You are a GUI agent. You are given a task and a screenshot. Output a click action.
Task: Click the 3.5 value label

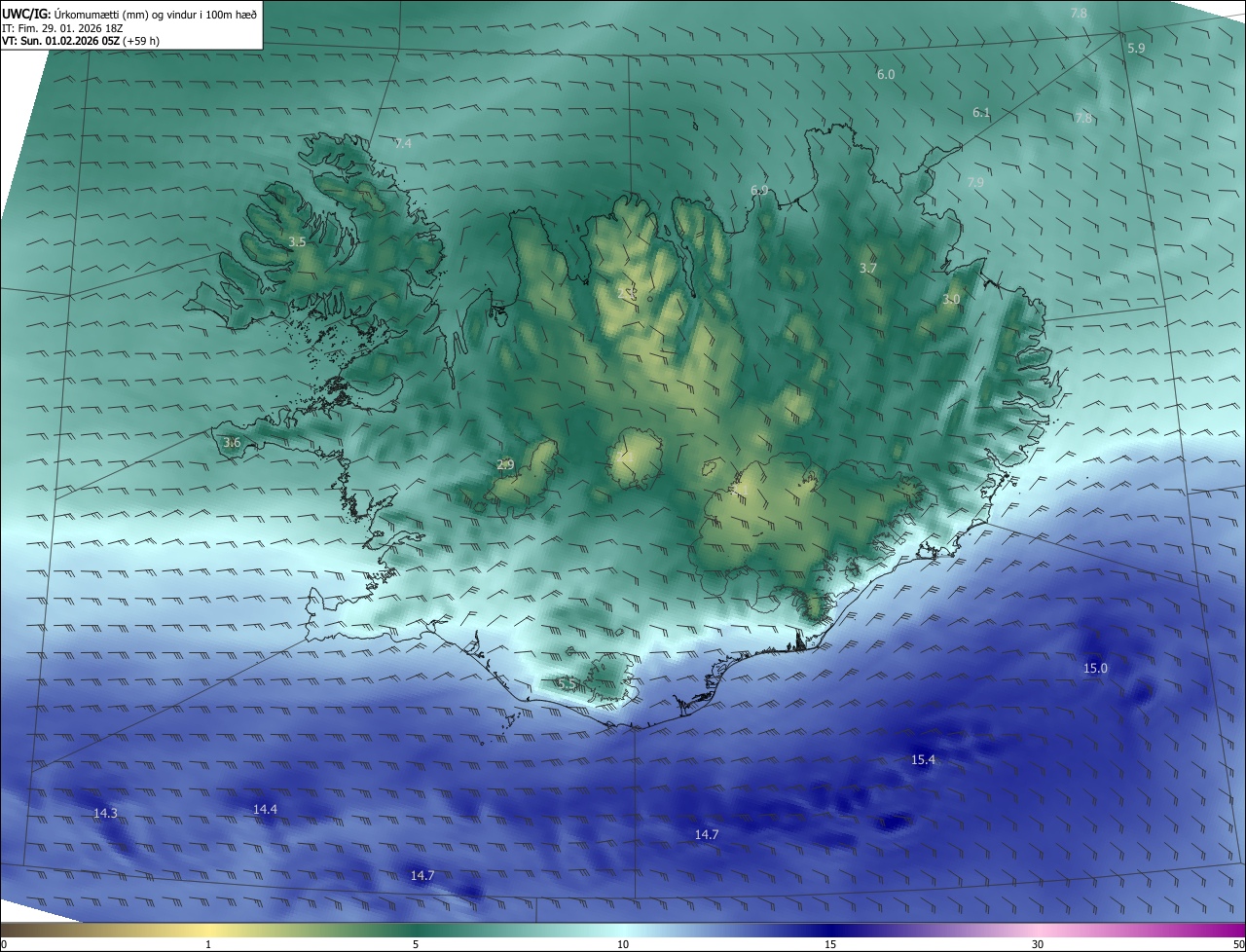point(297,241)
